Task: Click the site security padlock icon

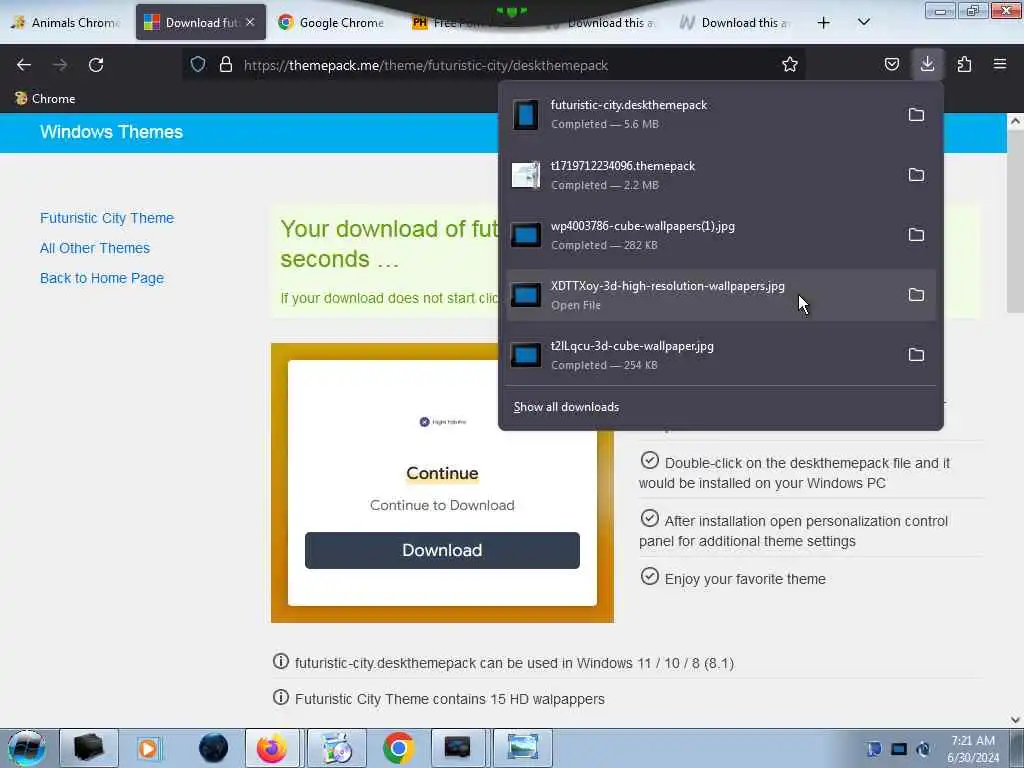Action: click(226, 64)
